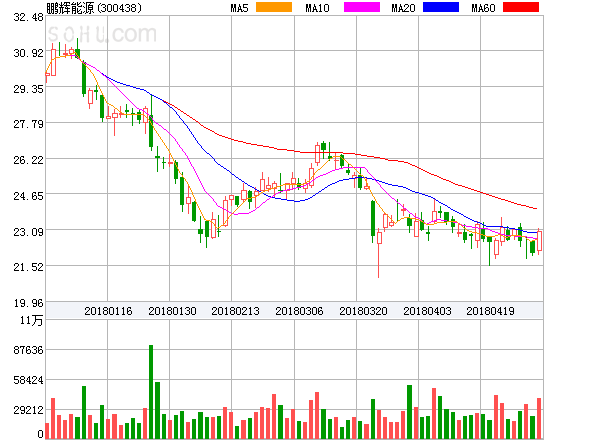600x440 pixels.
Task: Click the 11万 volume axis label
Action: click(30, 320)
